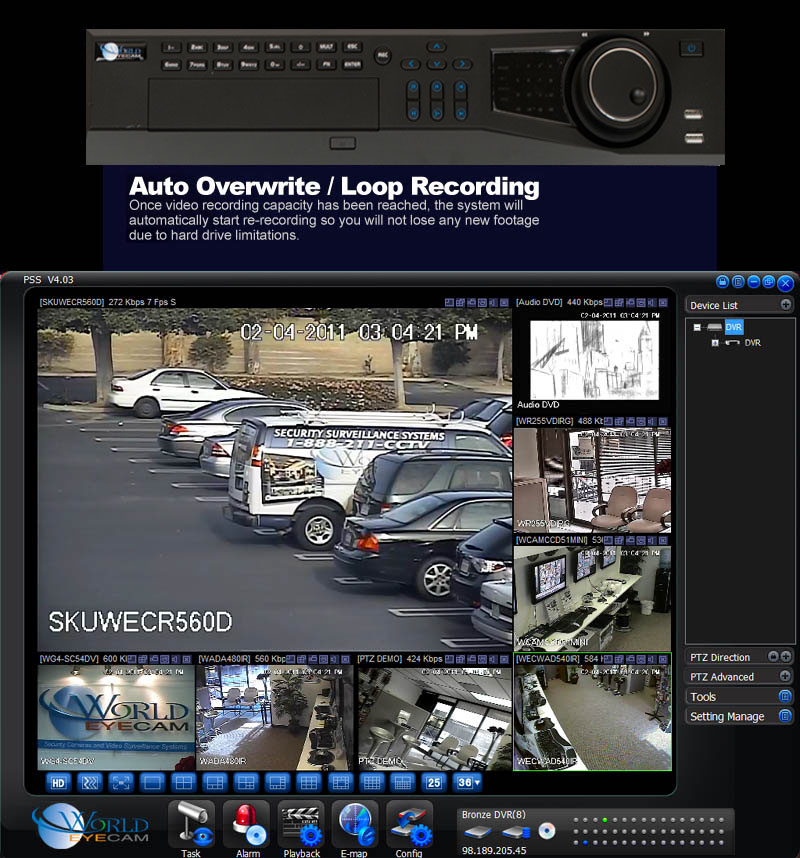The image size is (800, 858).
Task: Select the highlighted DVR root item
Action: pyautogui.click(x=734, y=327)
